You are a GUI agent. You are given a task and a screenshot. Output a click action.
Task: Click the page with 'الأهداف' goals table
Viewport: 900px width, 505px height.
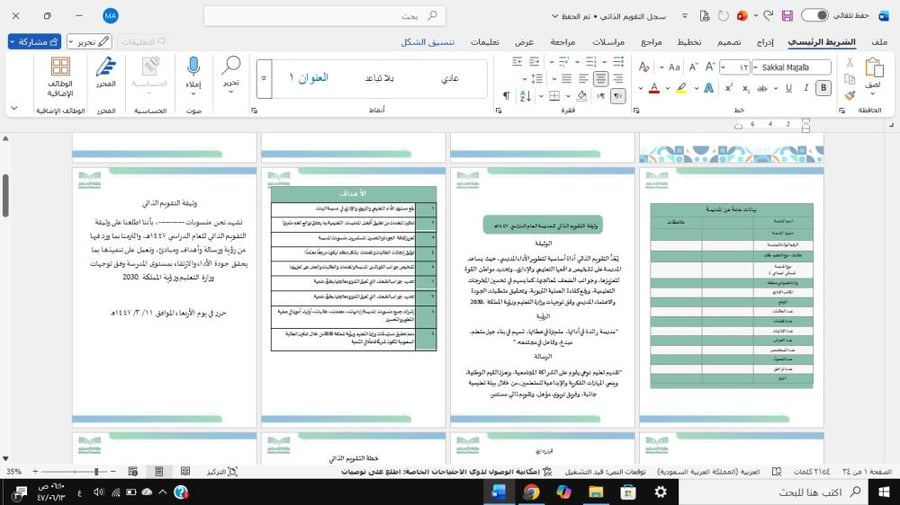(x=354, y=297)
